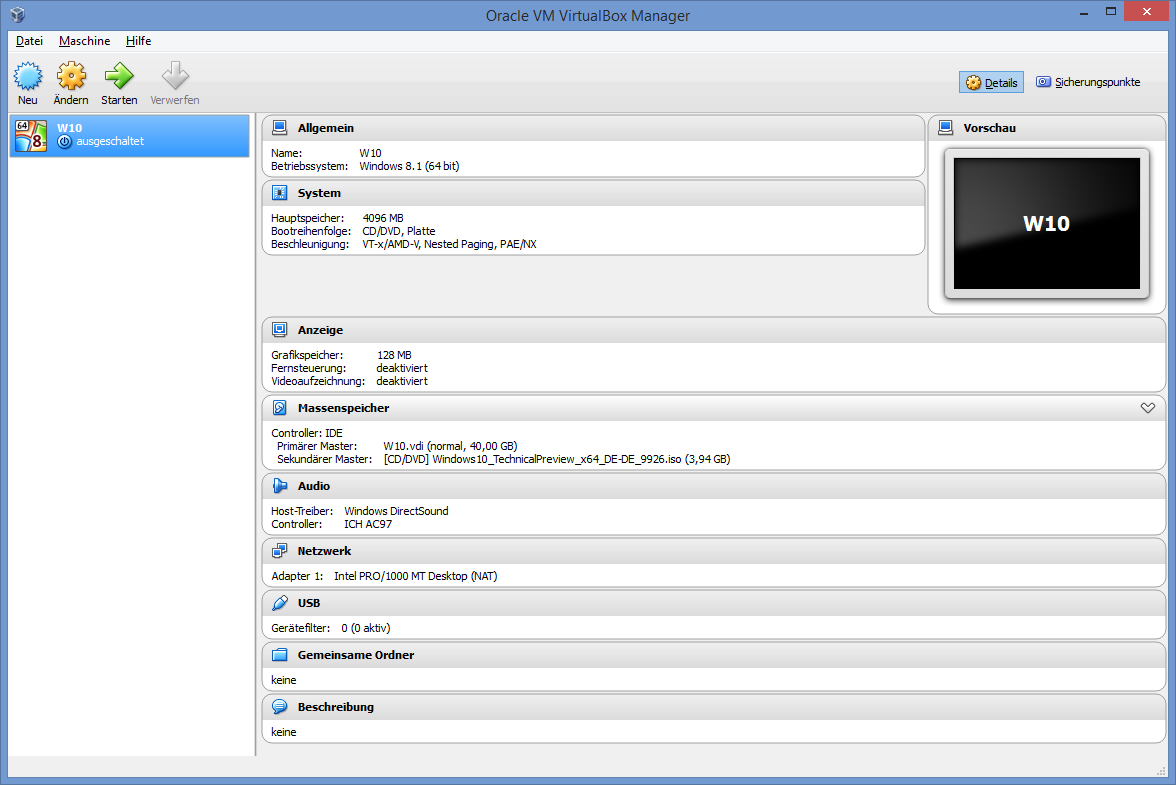
Task: Minimize the VirtualBox Manager window
Action: coord(1084,12)
